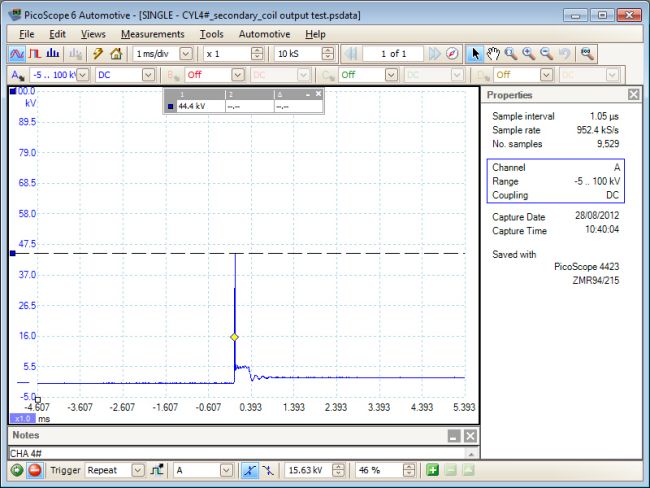Image resolution: width=650 pixels, height=488 pixels.
Task: Go to previous waveform buffer
Action: 351,54
